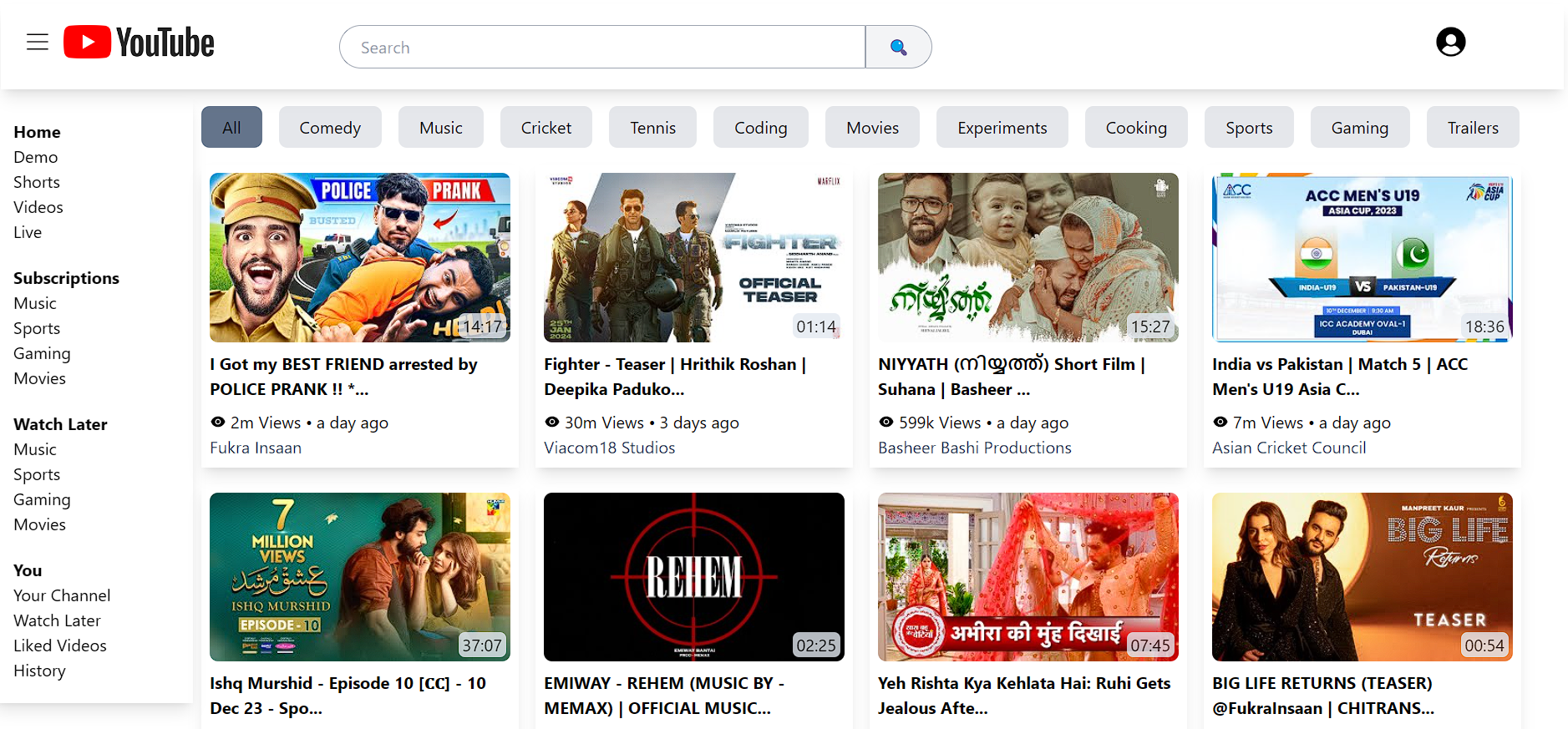Open Live in sidebar
The height and width of the screenshot is (729, 1568).
(x=28, y=232)
